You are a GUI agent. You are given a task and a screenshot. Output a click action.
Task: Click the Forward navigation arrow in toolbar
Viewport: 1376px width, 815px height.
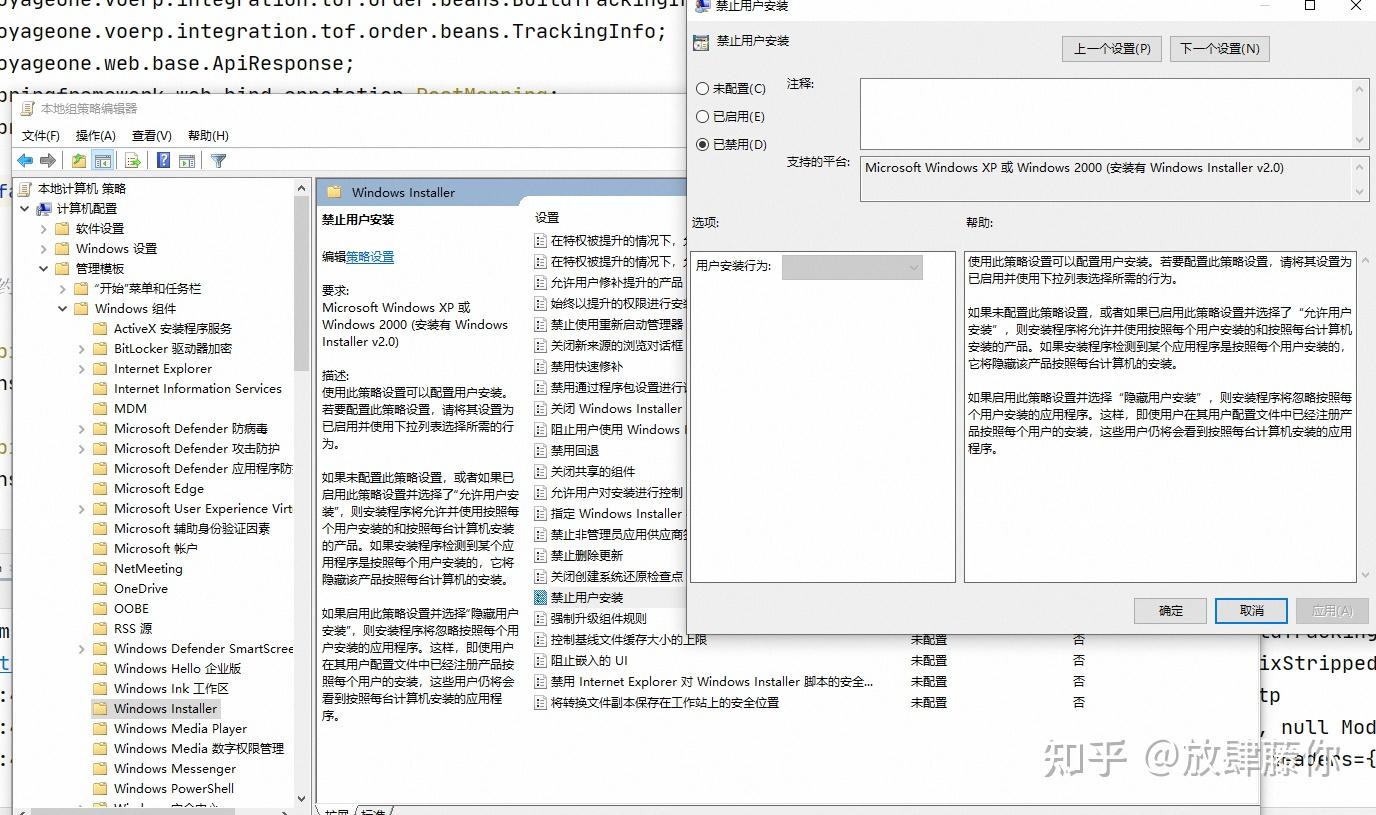pyautogui.click(x=46, y=160)
